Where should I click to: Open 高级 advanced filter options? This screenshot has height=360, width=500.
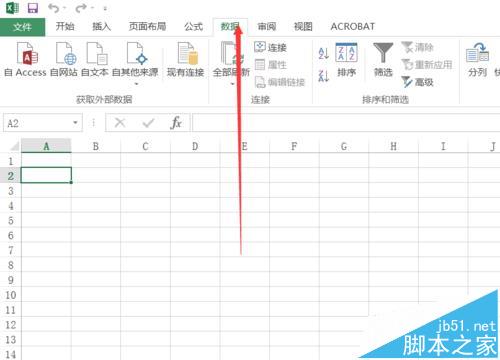[418, 82]
